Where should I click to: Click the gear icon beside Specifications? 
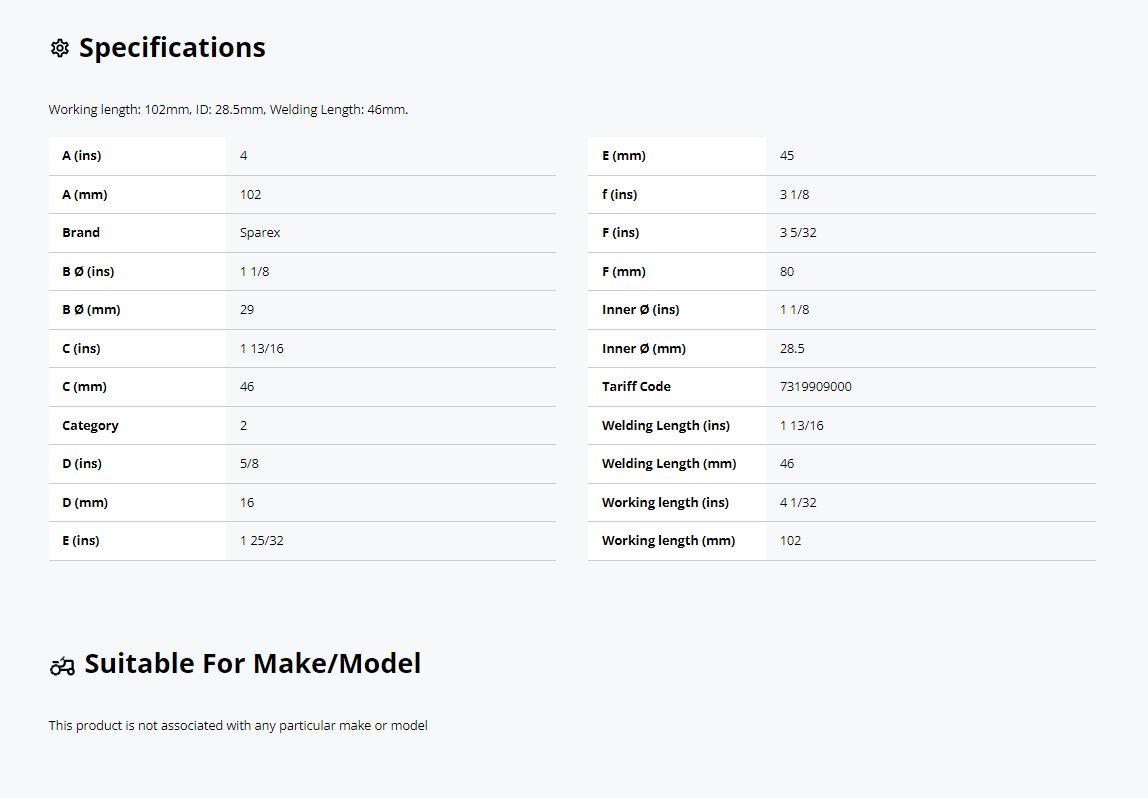[60, 48]
